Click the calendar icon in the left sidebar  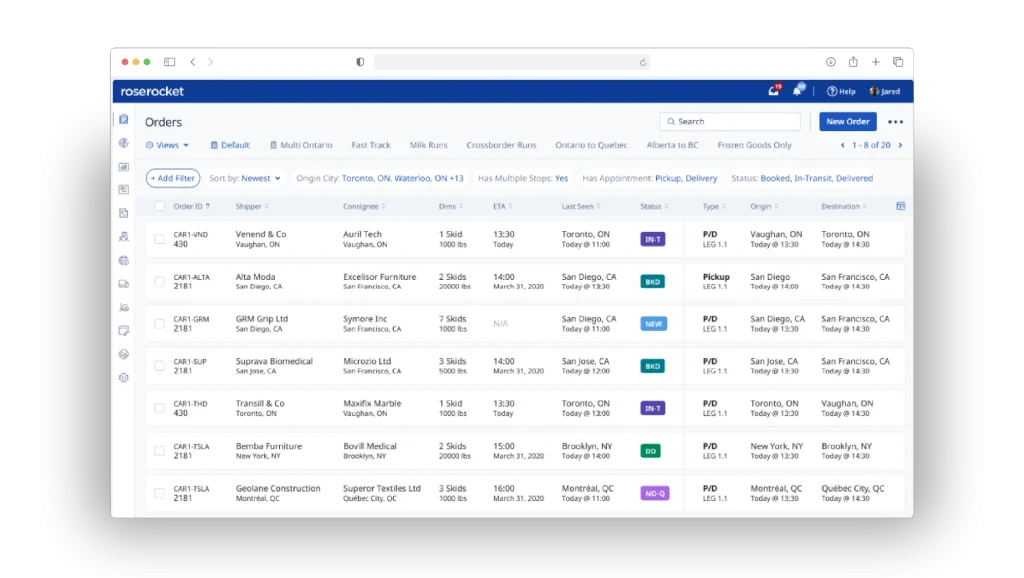123,167
